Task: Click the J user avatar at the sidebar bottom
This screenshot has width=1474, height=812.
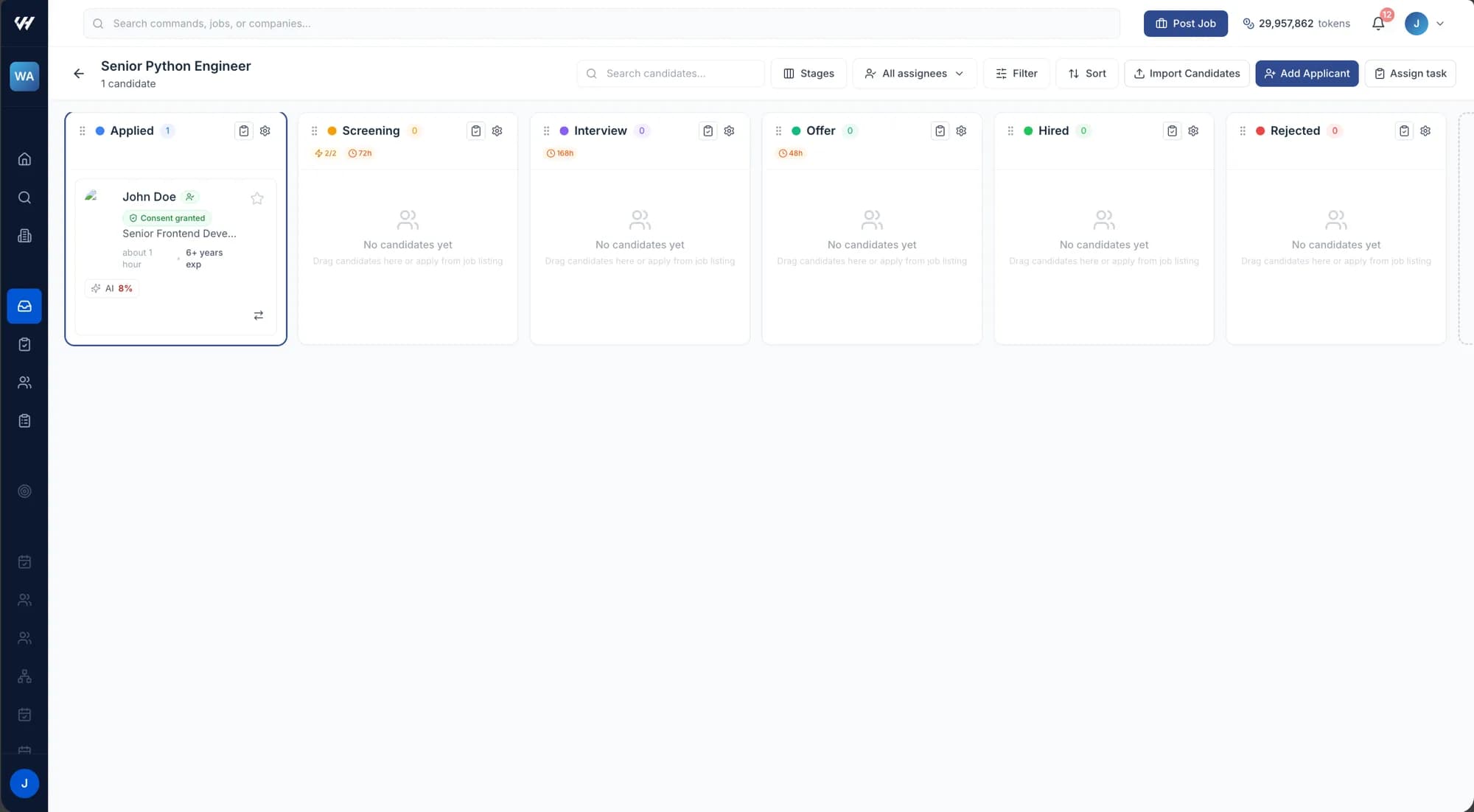Action: click(24, 783)
